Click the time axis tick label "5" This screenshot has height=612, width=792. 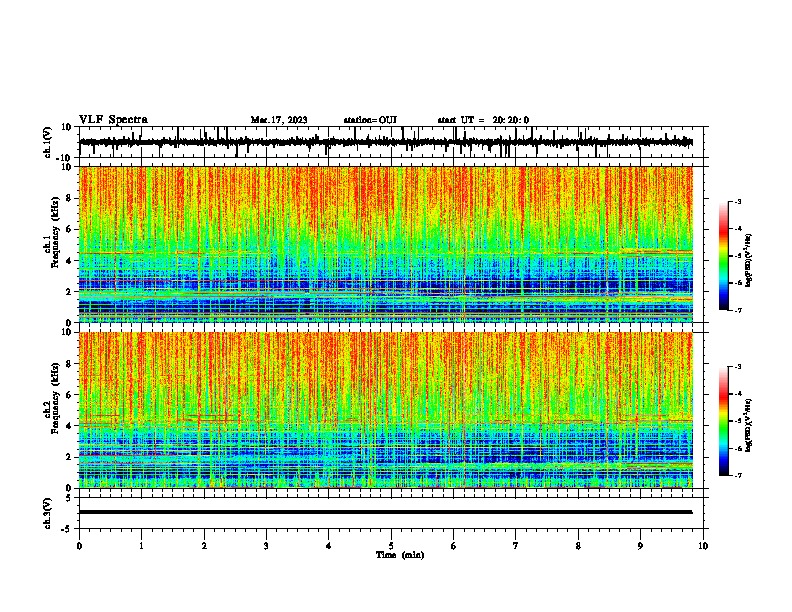[391, 546]
